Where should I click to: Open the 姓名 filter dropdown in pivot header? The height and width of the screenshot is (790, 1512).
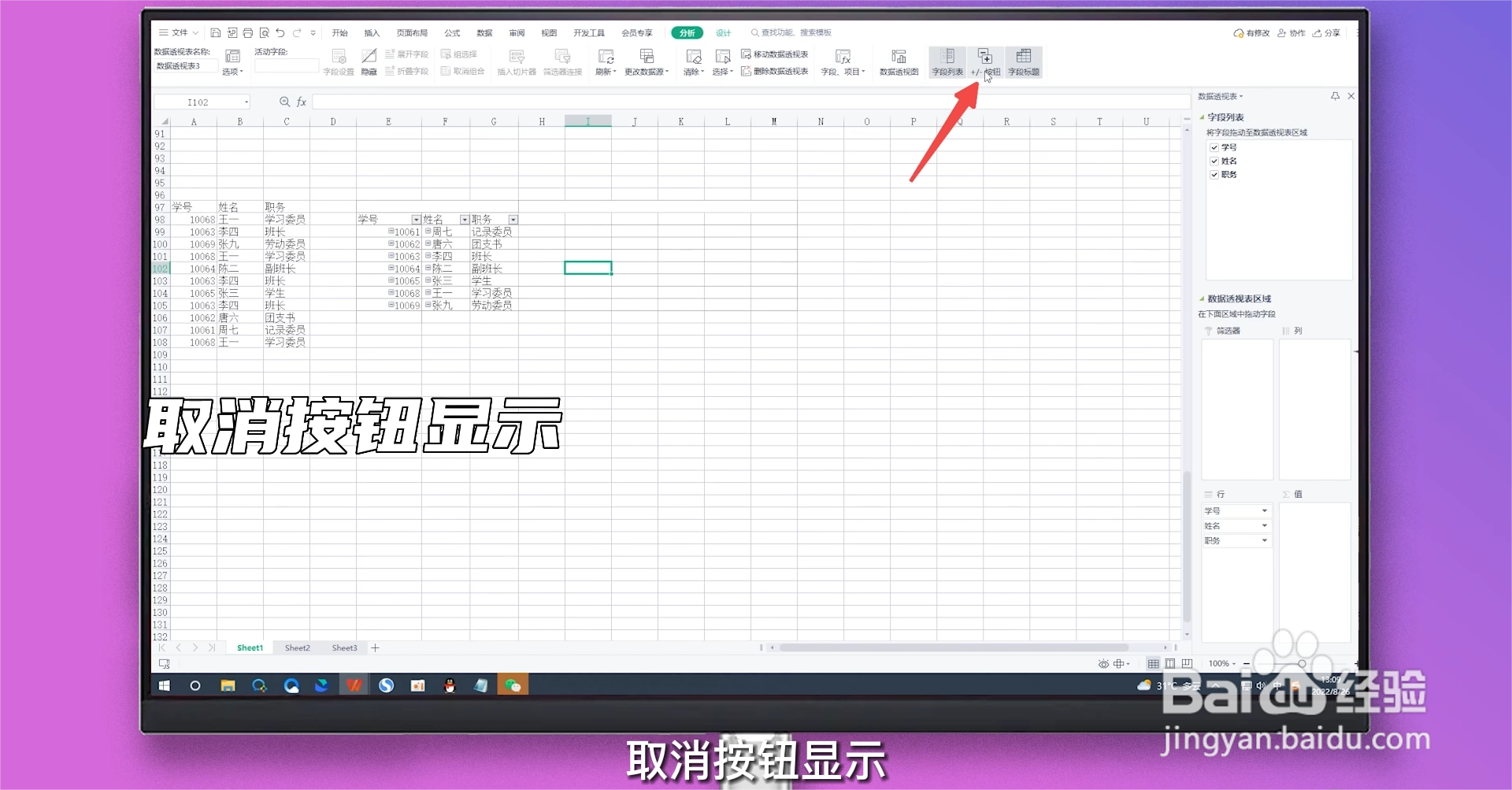click(465, 220)
